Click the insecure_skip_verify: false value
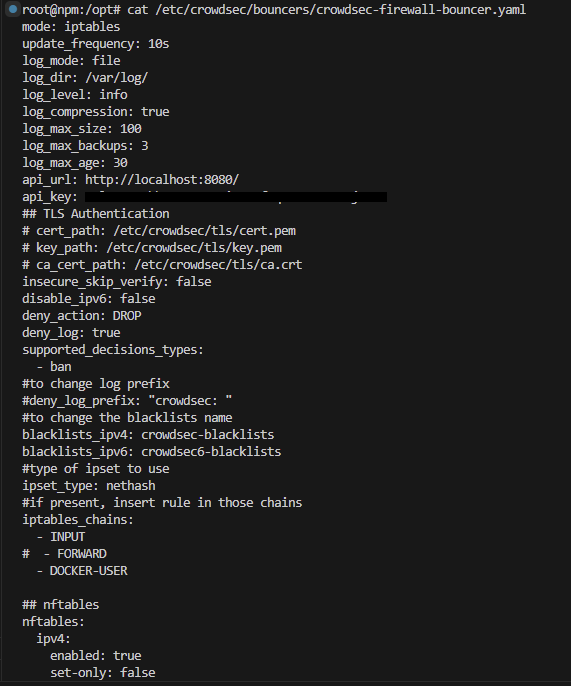Image resolution: width=571 pixels, height=686 pixels. pyautogui.click(x=193, y=281)
